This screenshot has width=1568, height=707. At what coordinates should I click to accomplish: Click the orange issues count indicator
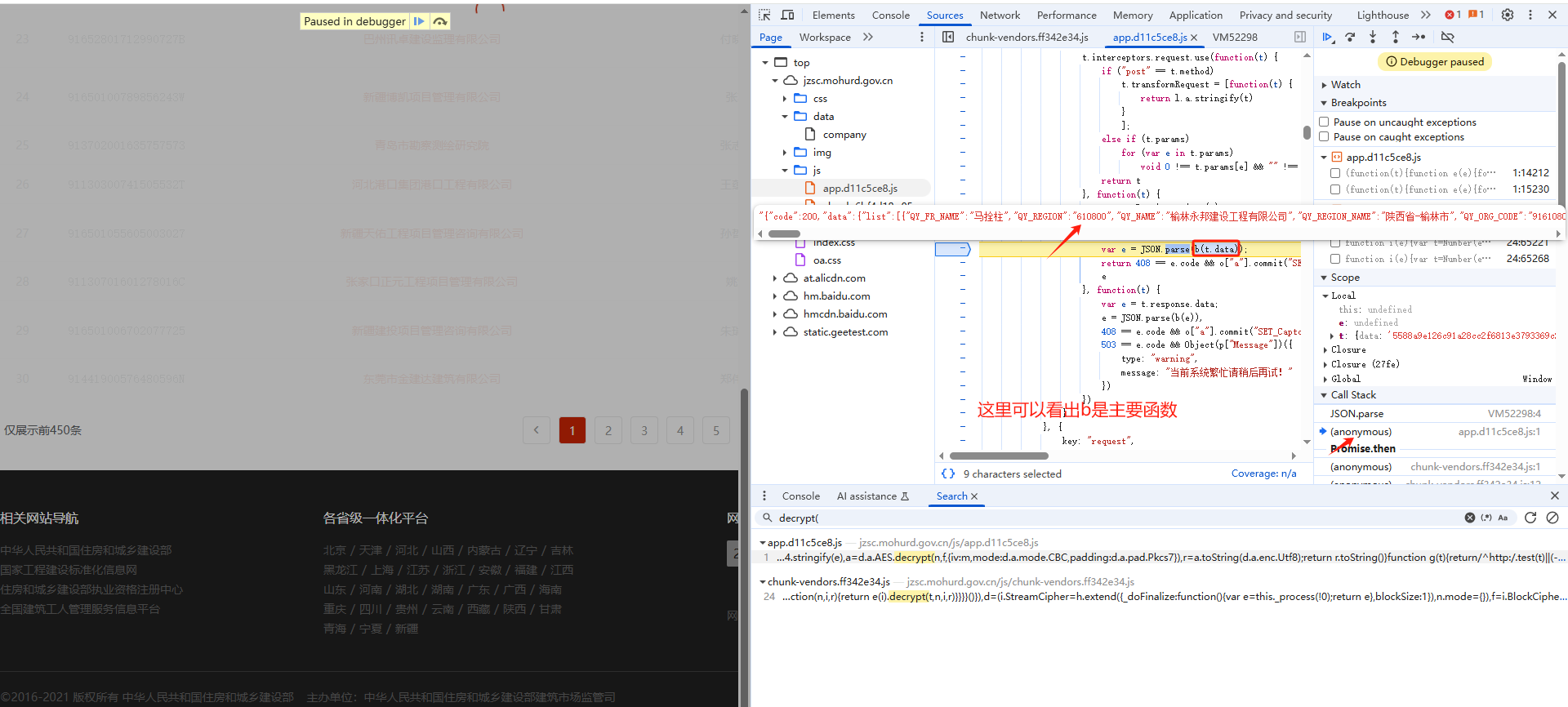(1476, 15)
